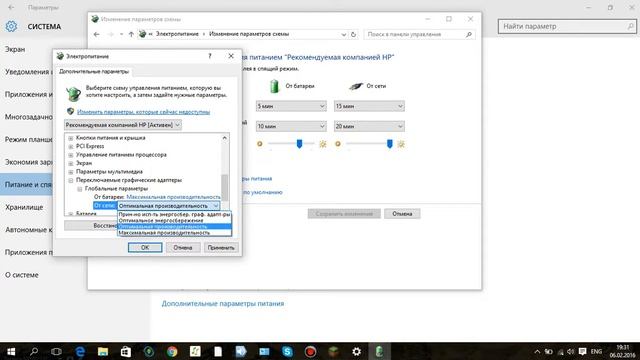Launch Google Chrome from the taskbar
The image size is (640, 360).
(x=172, y=351)
